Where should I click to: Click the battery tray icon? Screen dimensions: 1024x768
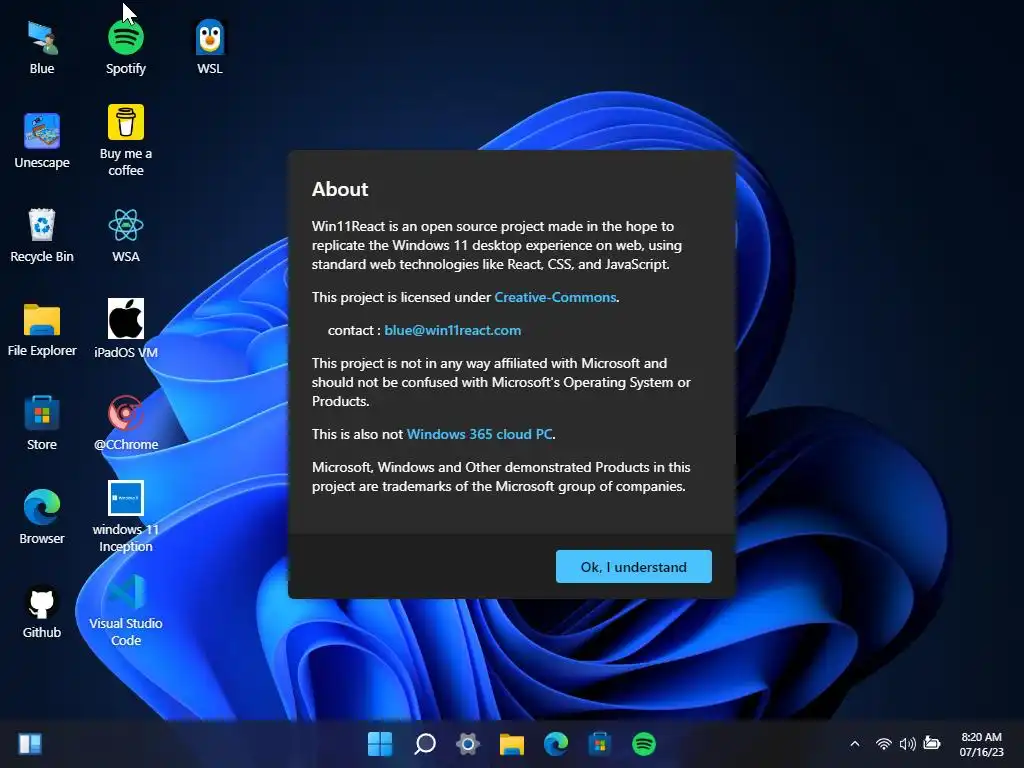coord(931,743)
